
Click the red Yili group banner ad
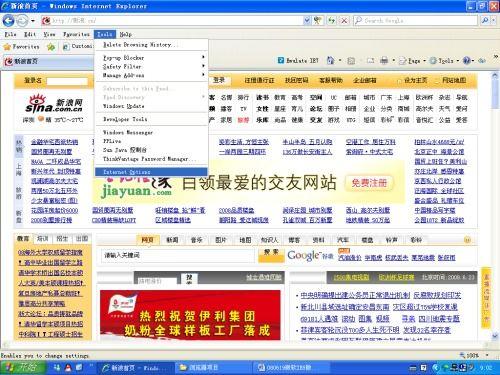coord(190,315)
